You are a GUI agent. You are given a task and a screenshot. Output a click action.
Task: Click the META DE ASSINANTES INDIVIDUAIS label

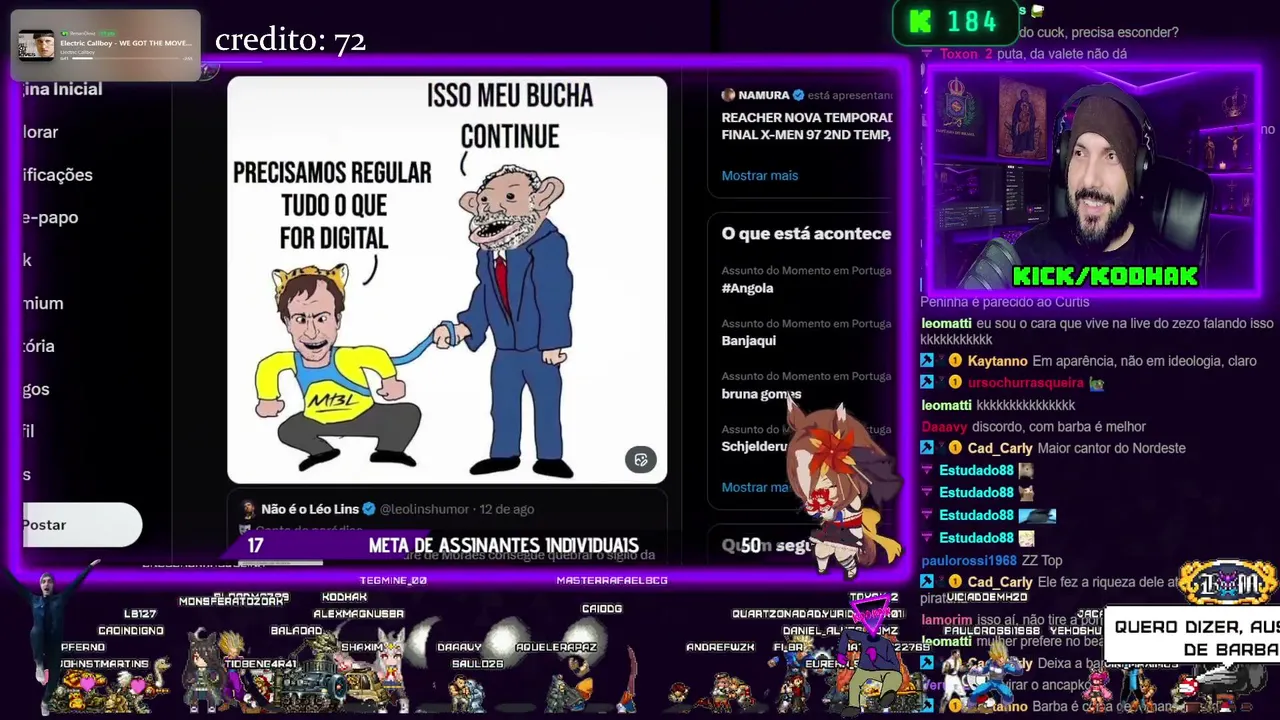504,545
